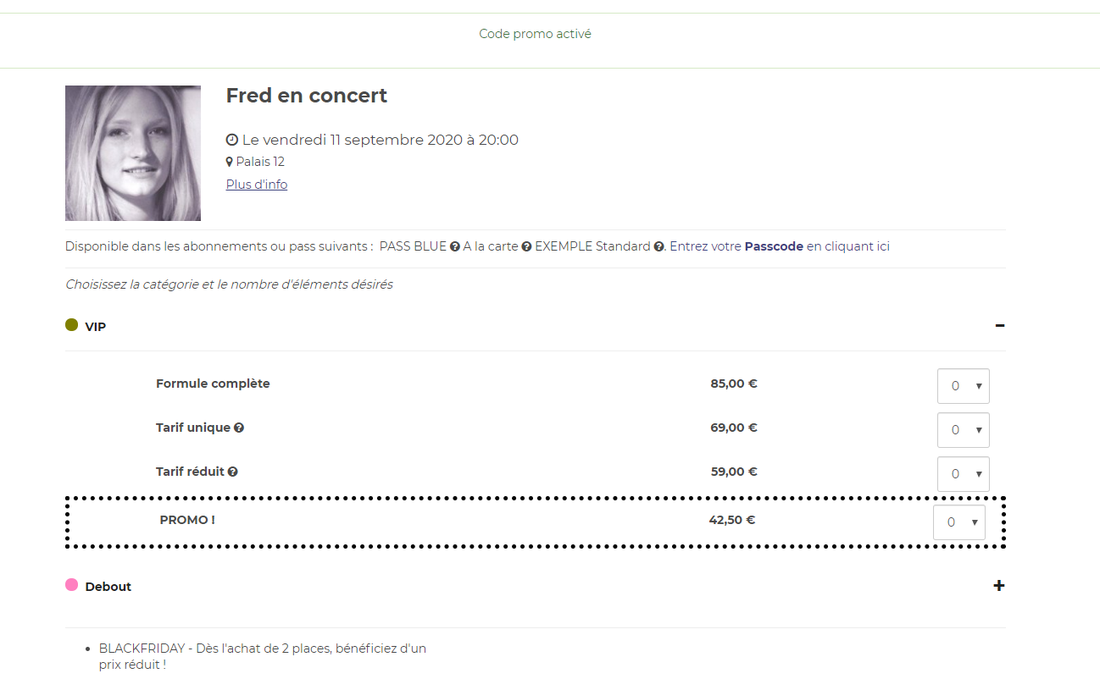Expand the Debout category with plus icon
The image size is (1100, 679).
(998, 586)
